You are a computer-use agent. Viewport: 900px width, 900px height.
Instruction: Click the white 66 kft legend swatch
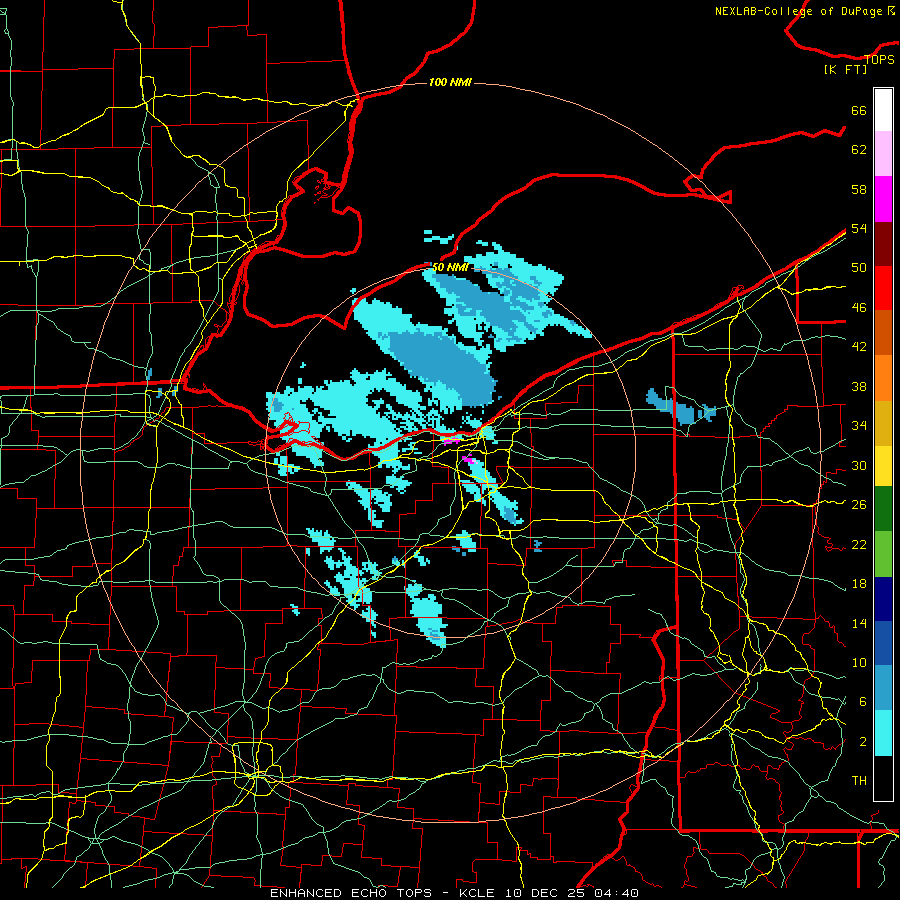pyautogui.click(x=883, y=110)
